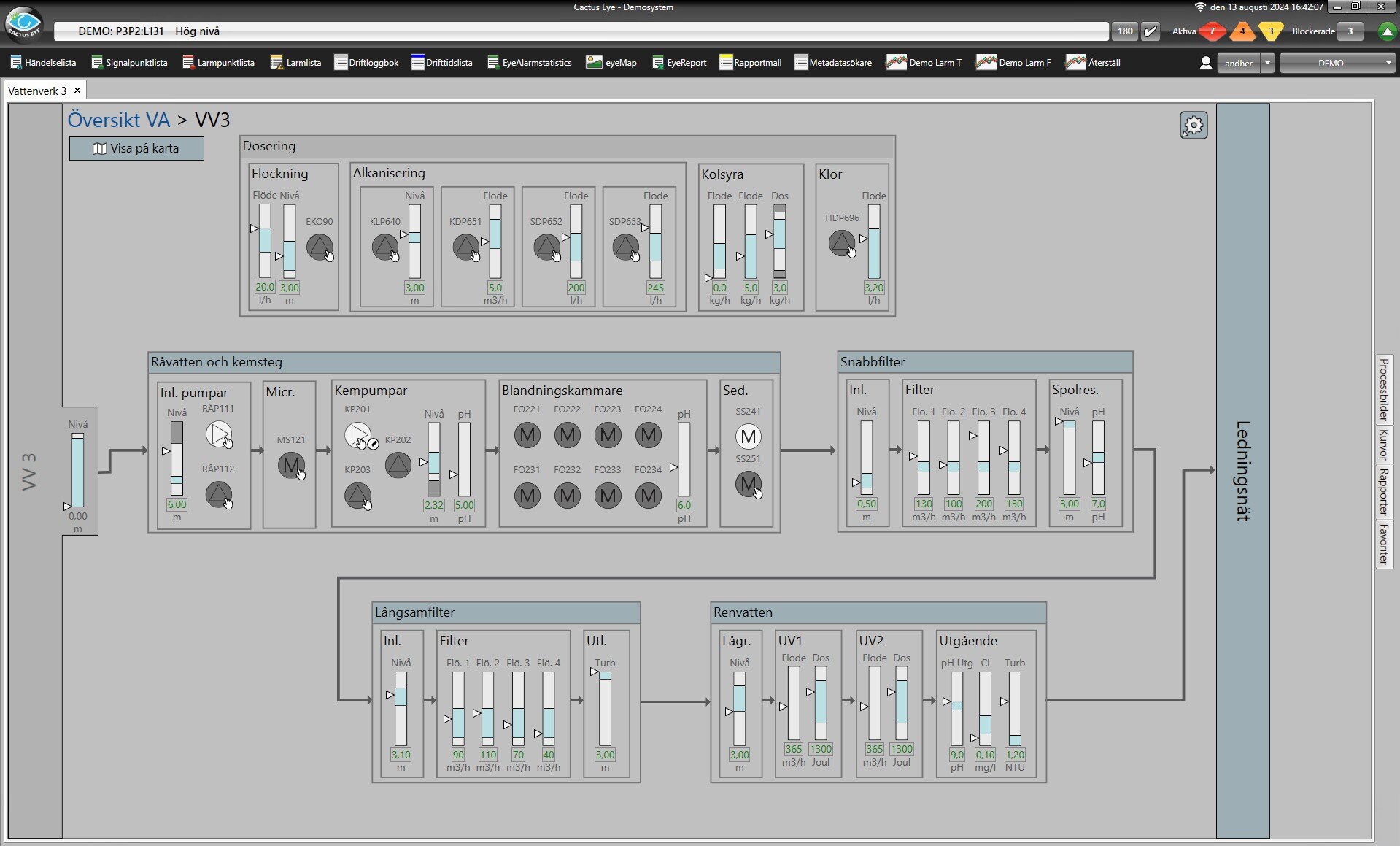Click the FO221 mixing motor icon
Viewport: 1400px width, 846px height.
point(527,436)
